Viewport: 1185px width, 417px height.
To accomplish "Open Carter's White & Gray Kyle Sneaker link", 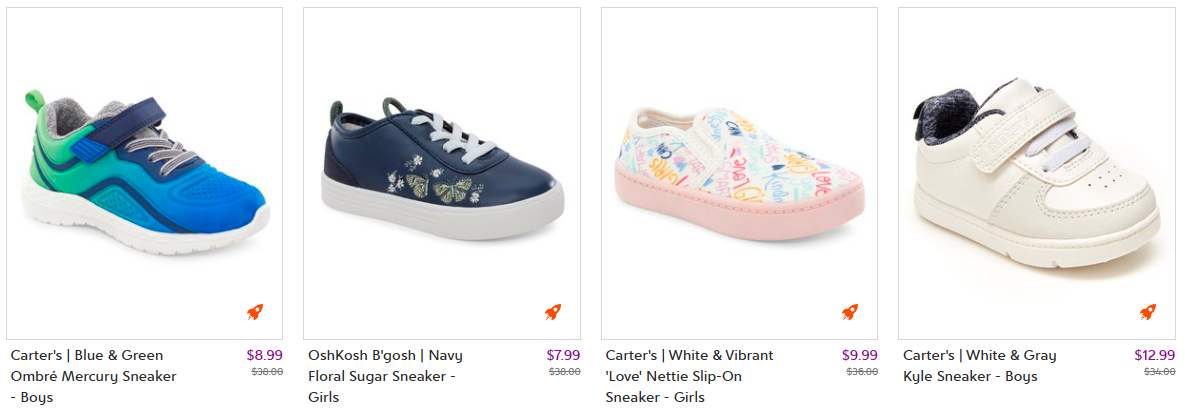I will click(979, 366).
